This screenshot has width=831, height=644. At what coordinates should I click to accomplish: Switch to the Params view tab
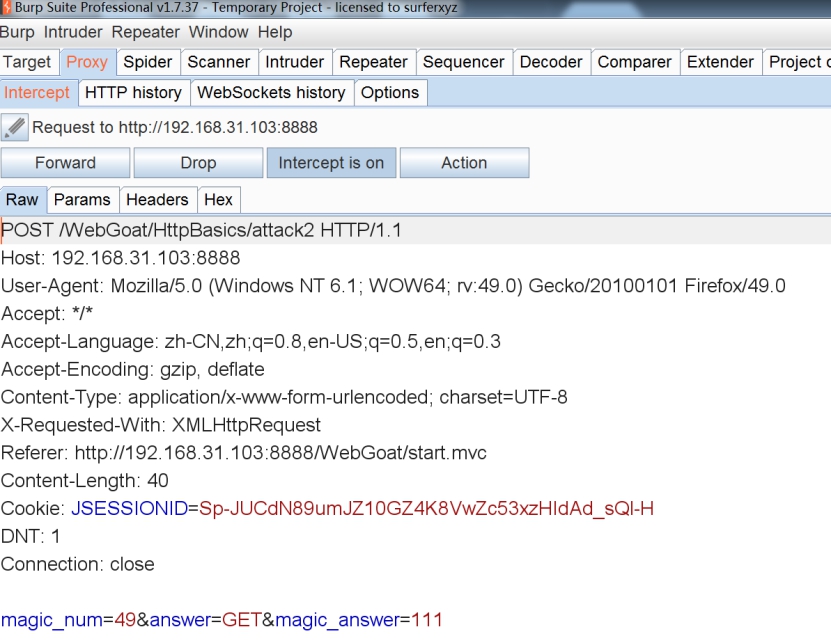tap(82, 200)
